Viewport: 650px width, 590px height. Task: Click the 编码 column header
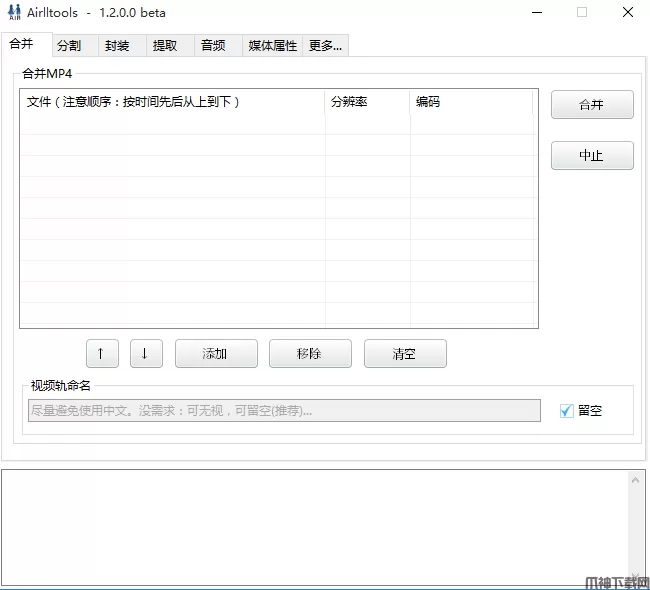tap(470, 102)
